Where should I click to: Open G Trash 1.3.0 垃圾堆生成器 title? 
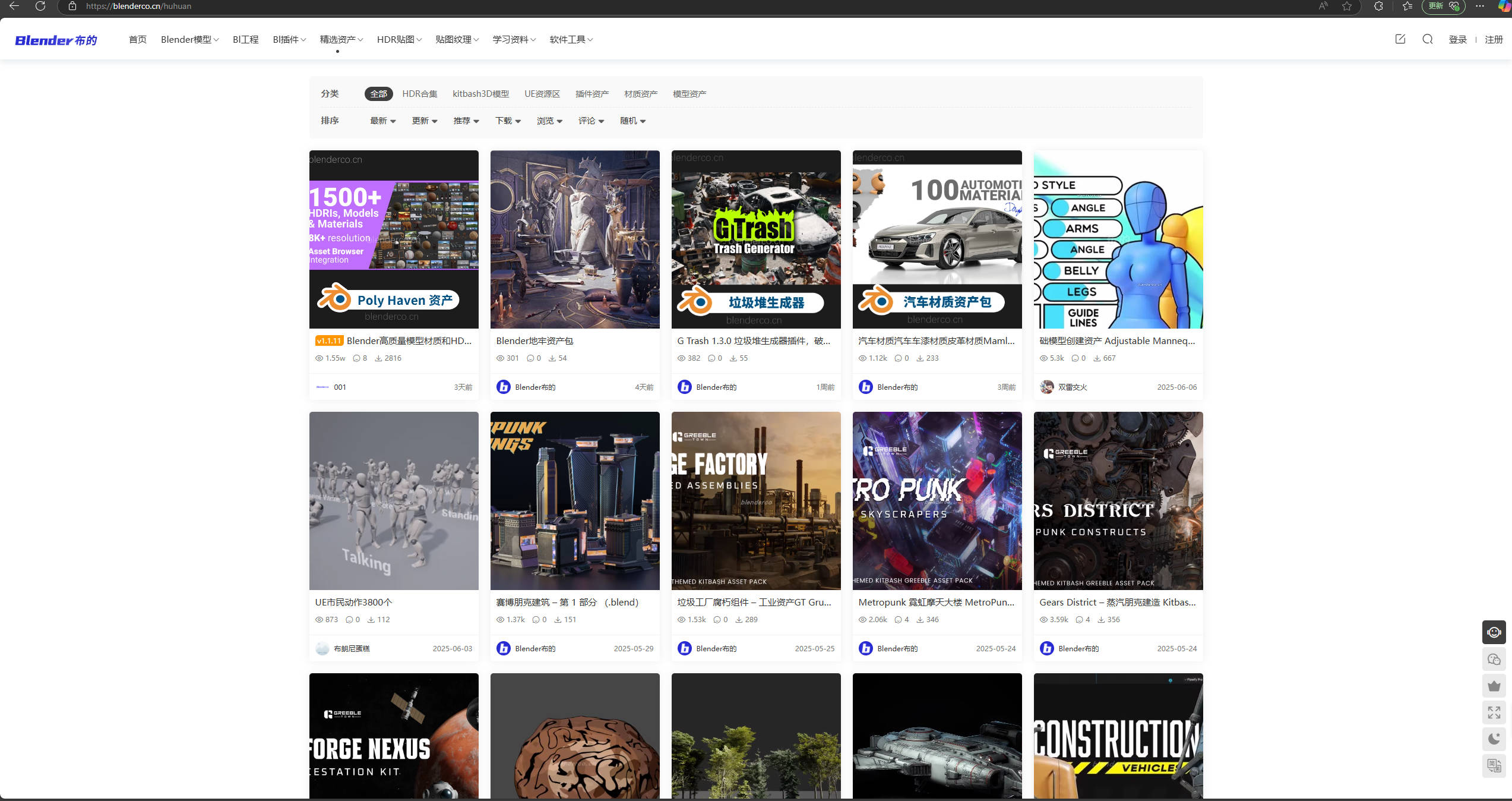tap(754, 340)
